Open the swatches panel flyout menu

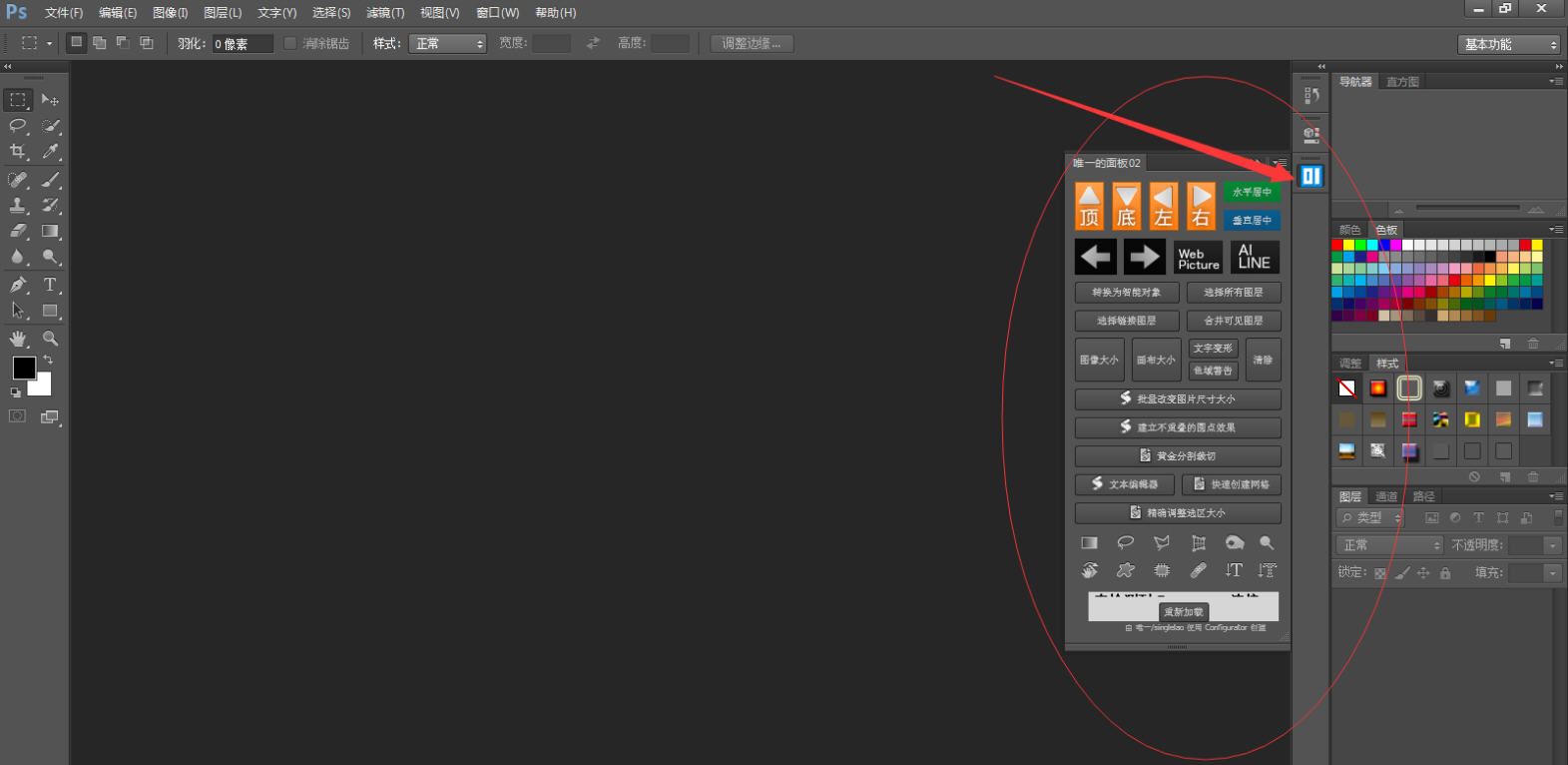(1556, 229)
